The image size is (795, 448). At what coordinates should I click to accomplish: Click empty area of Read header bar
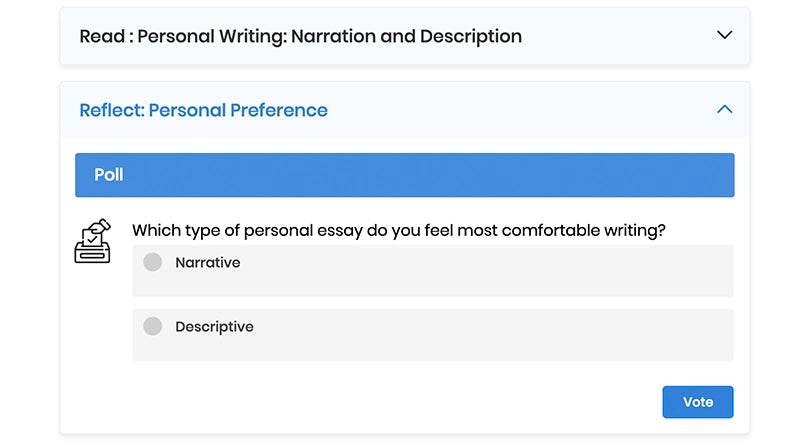tap(620, 36)
